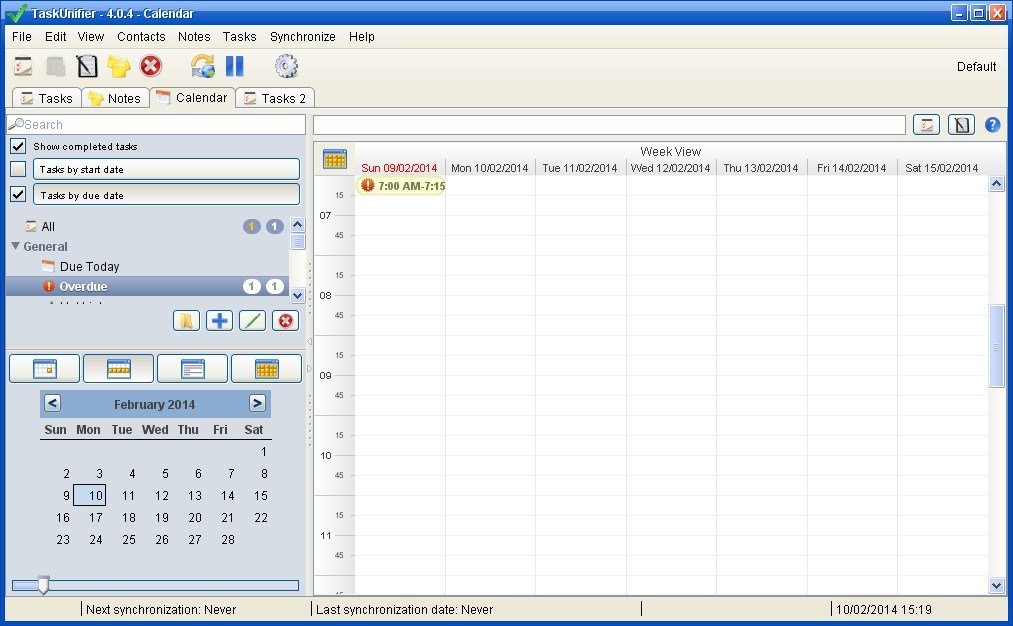Image resolution: width=1013 pixels, height=626 pixels.
Task: Select February 14 in the mini calendar
Action: [x=227, y=496]
